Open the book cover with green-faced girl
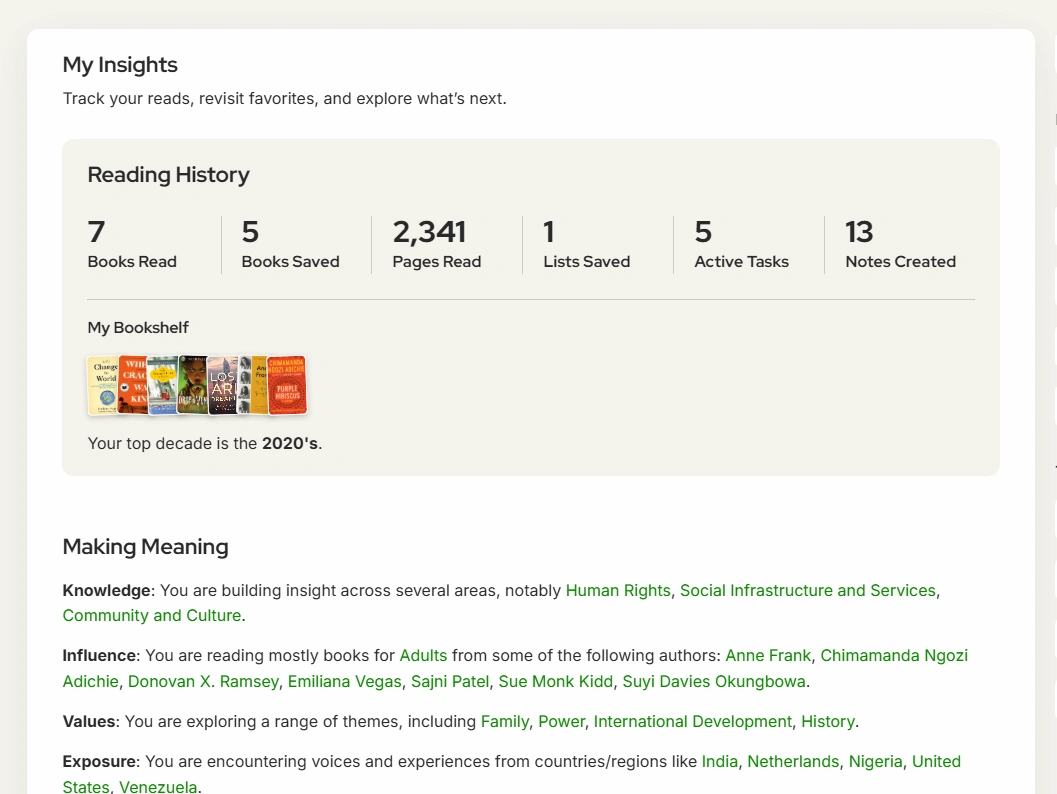The height and width of the screenshot is (794, 1057). tap(192, 386)
